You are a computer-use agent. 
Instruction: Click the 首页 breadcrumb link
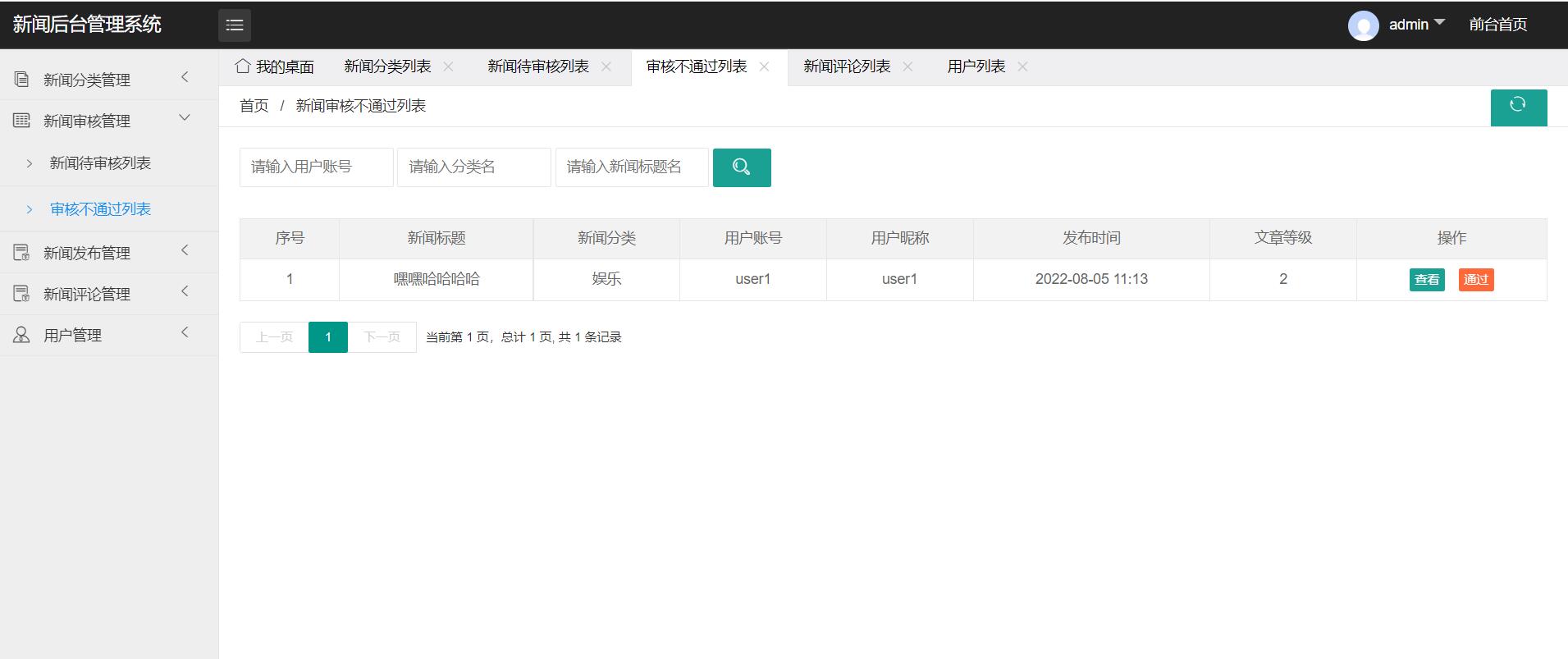click(254, 106)
